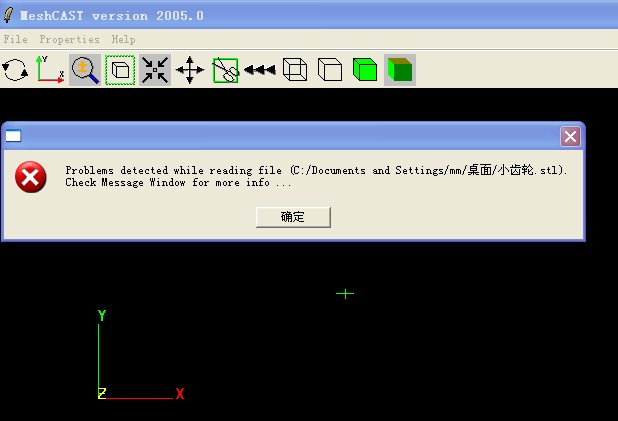Screen dimensions: 618x421
Task: Switch to wireframe cube display
Action: click(x=295, y=69)
